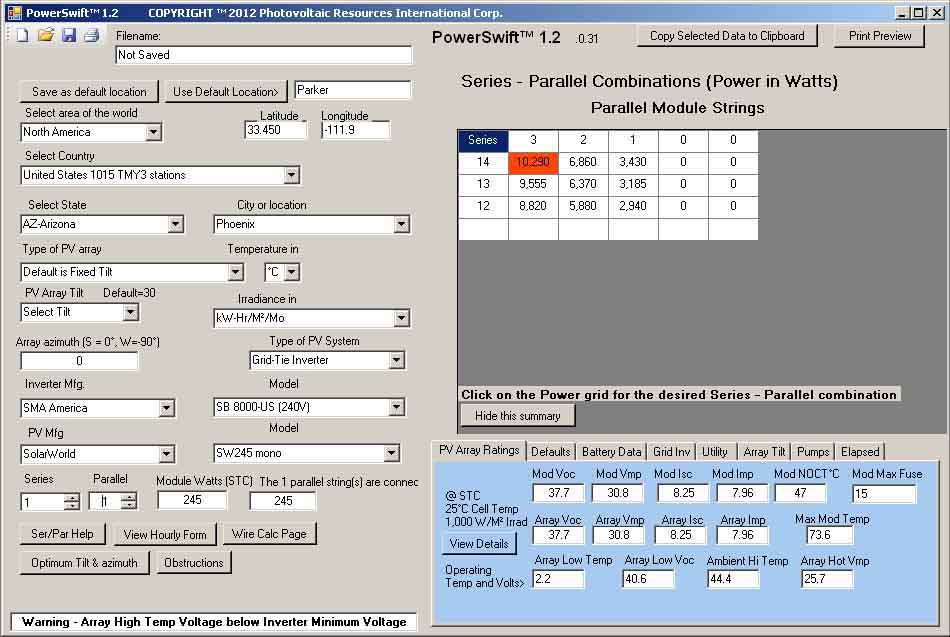Image resolution: width=950 pixels, height=637 pixels.
Task: Open the PV module Model dropdown
Action: [391, 453]
